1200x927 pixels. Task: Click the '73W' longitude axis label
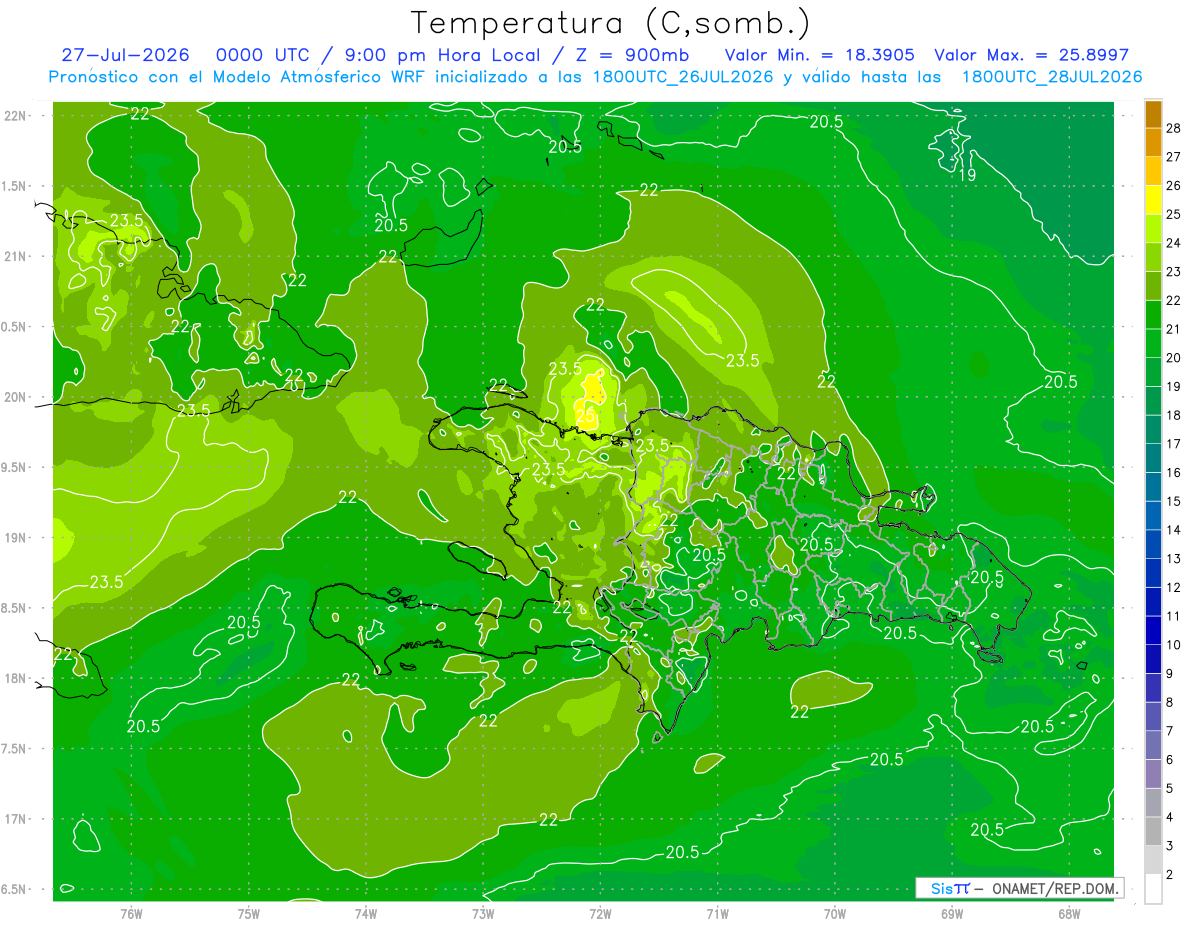[483, 913]
